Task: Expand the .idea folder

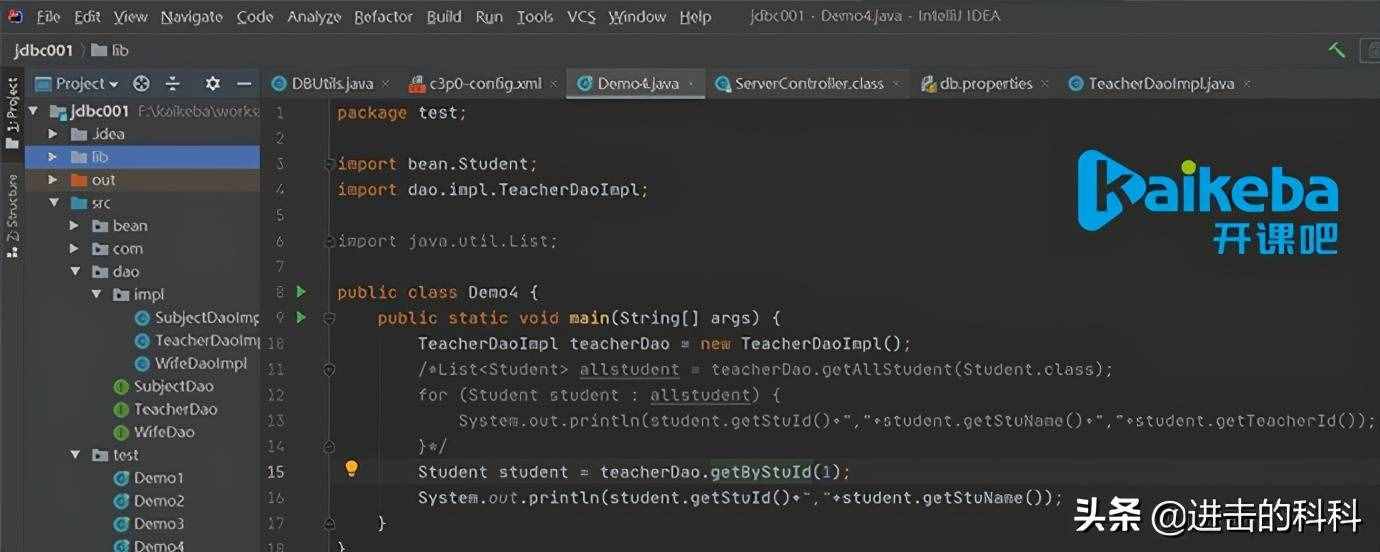Action: [52, 134]
